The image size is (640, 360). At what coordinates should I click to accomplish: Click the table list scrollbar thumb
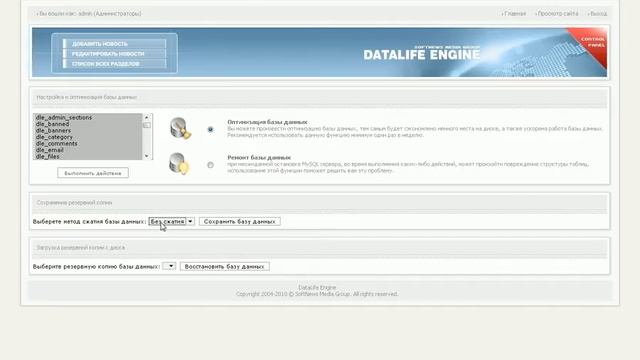pyautogui.click(x=147, y=125)
